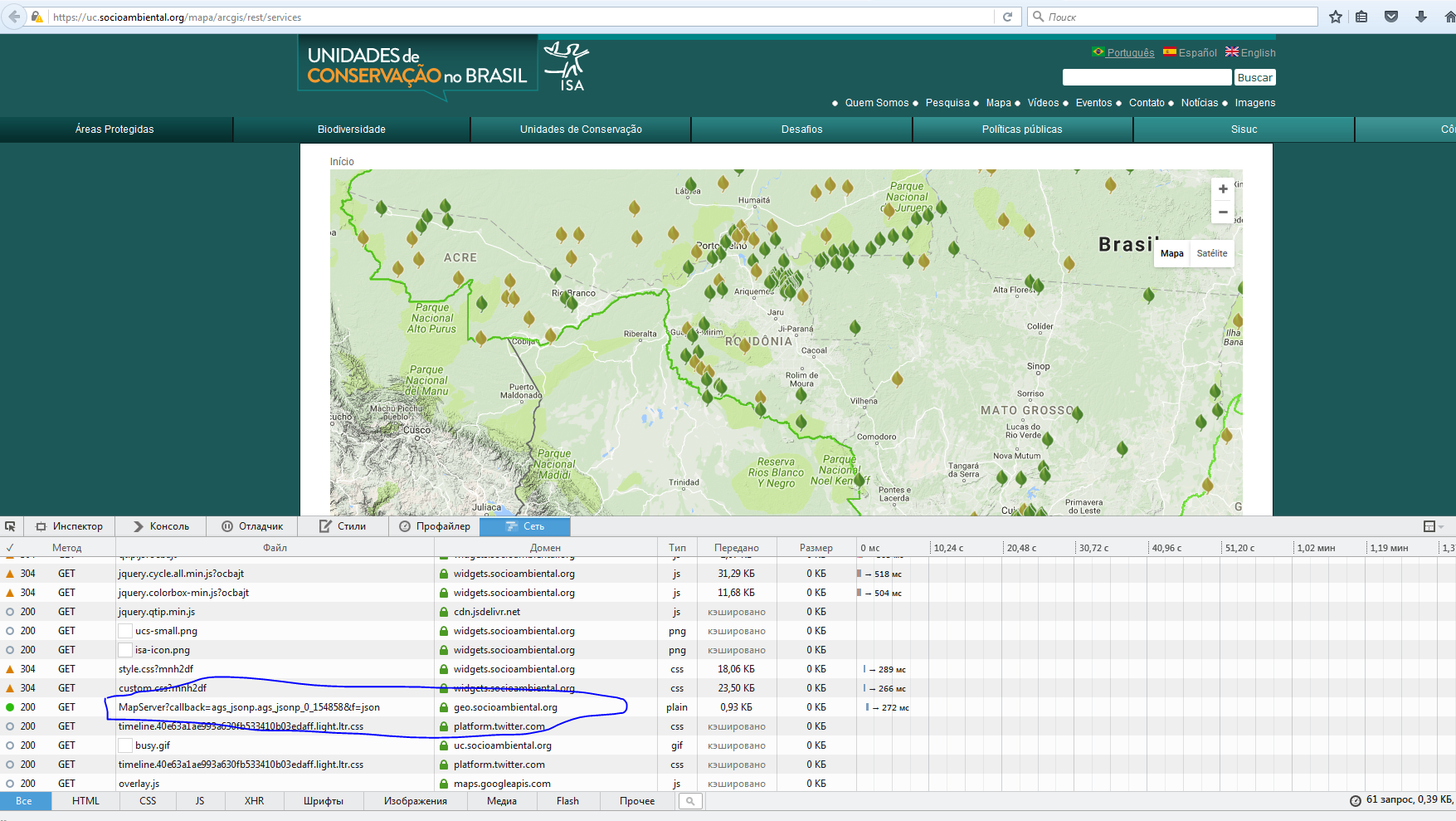Select the MapServer callback request row

pos(249,707)
